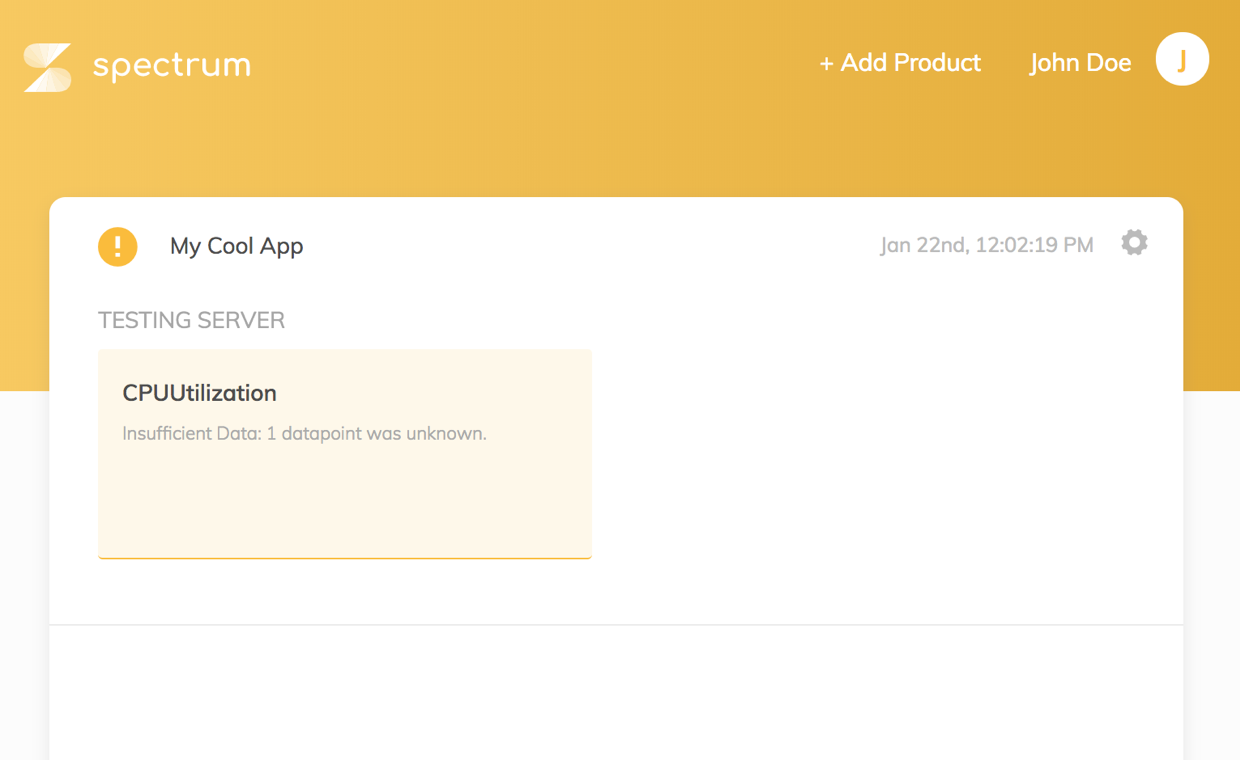Select the My Cool App title
This screenshot has width=1240, height=760.
coord(236,246)
